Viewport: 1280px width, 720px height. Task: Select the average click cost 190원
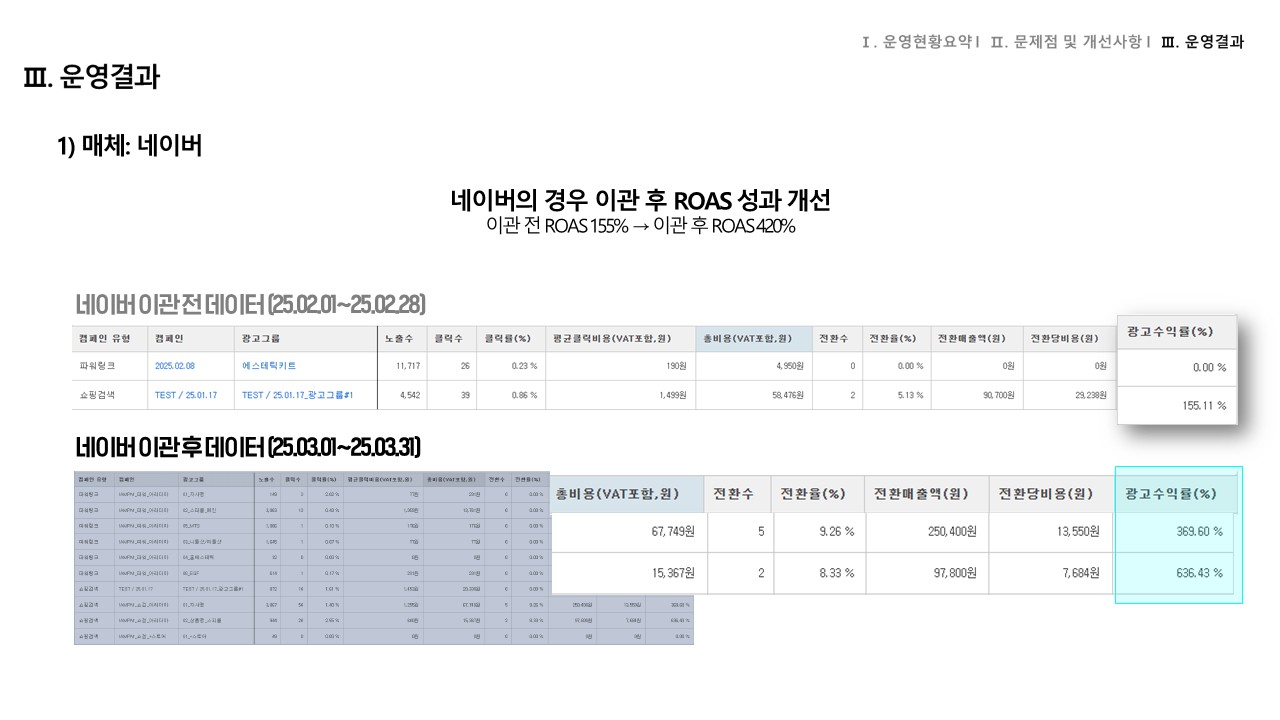pyautogui.click(x=679, y=366)
